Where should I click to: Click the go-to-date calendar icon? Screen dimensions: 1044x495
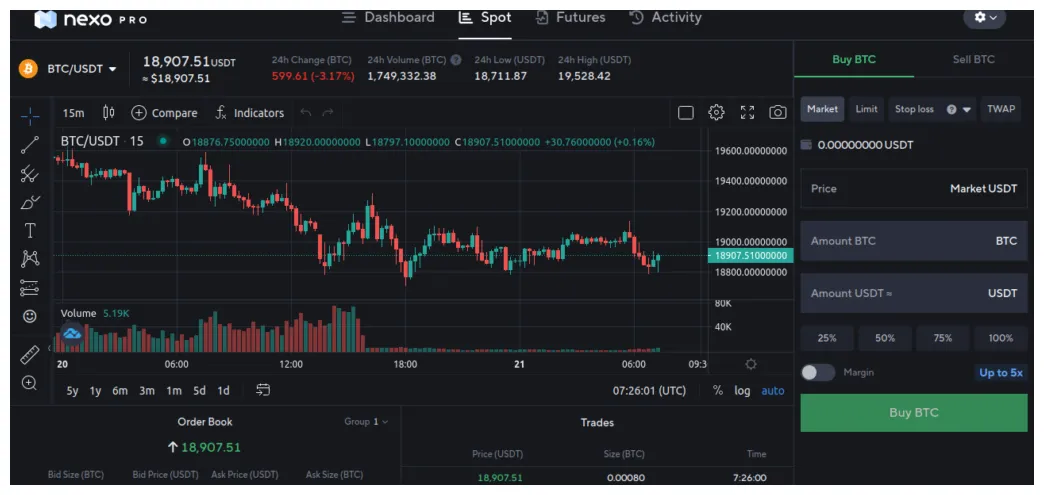click(x=263, y=390)
